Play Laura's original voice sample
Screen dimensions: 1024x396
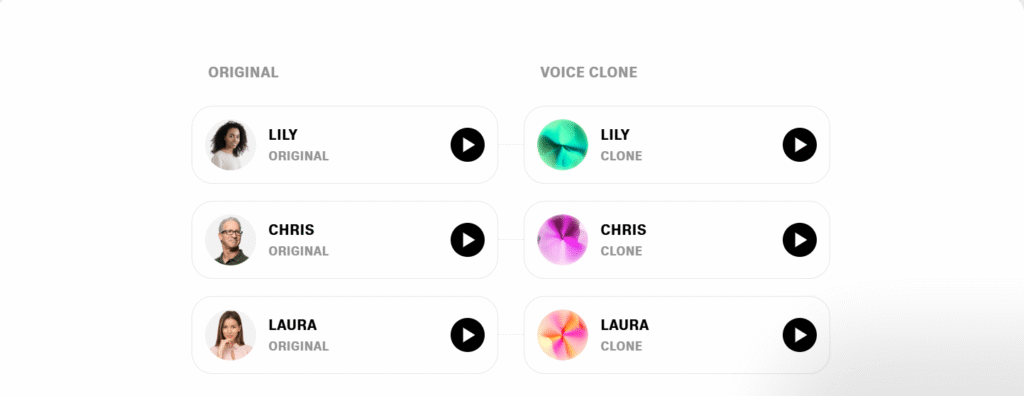tap(468, 335)
